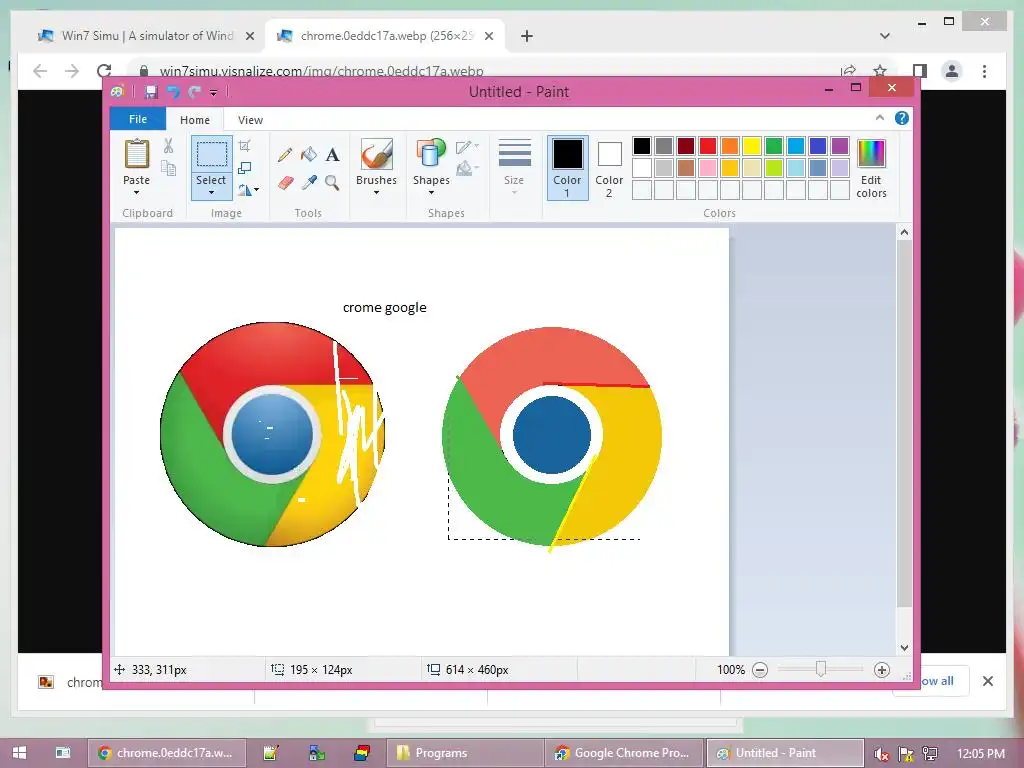Viewport: 1024px width, 768px height.
Task: Switch to Win7 Simu browser tab
Action: coord(145,36)
